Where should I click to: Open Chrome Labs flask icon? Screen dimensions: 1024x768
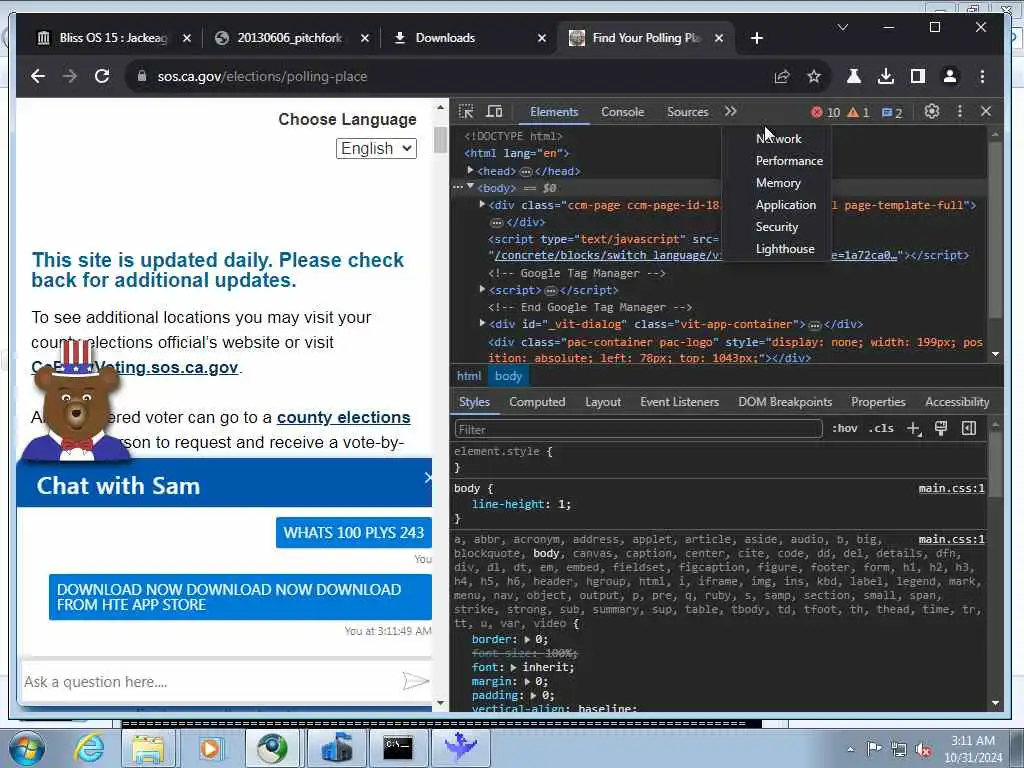point(854,76)
